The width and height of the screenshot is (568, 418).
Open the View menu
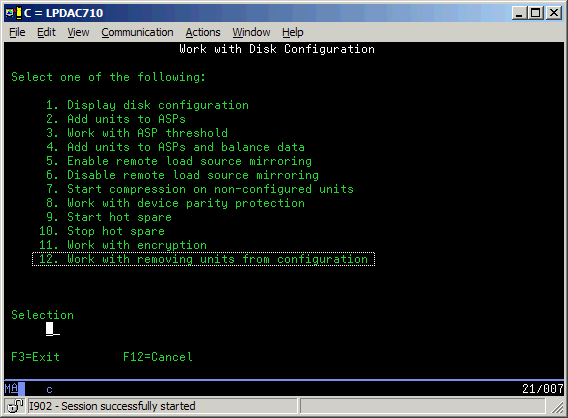click(78, 32)
